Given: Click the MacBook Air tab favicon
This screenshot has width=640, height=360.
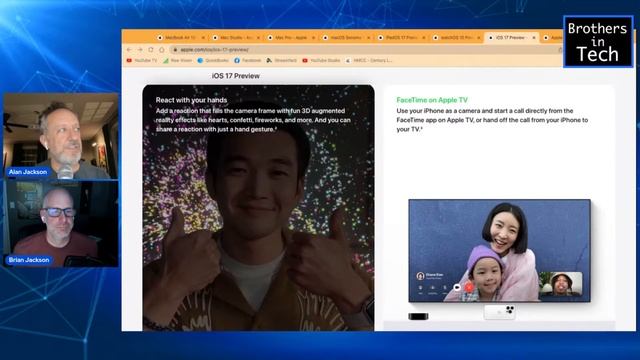Looking at the screenshot, I should coord(160,38).
